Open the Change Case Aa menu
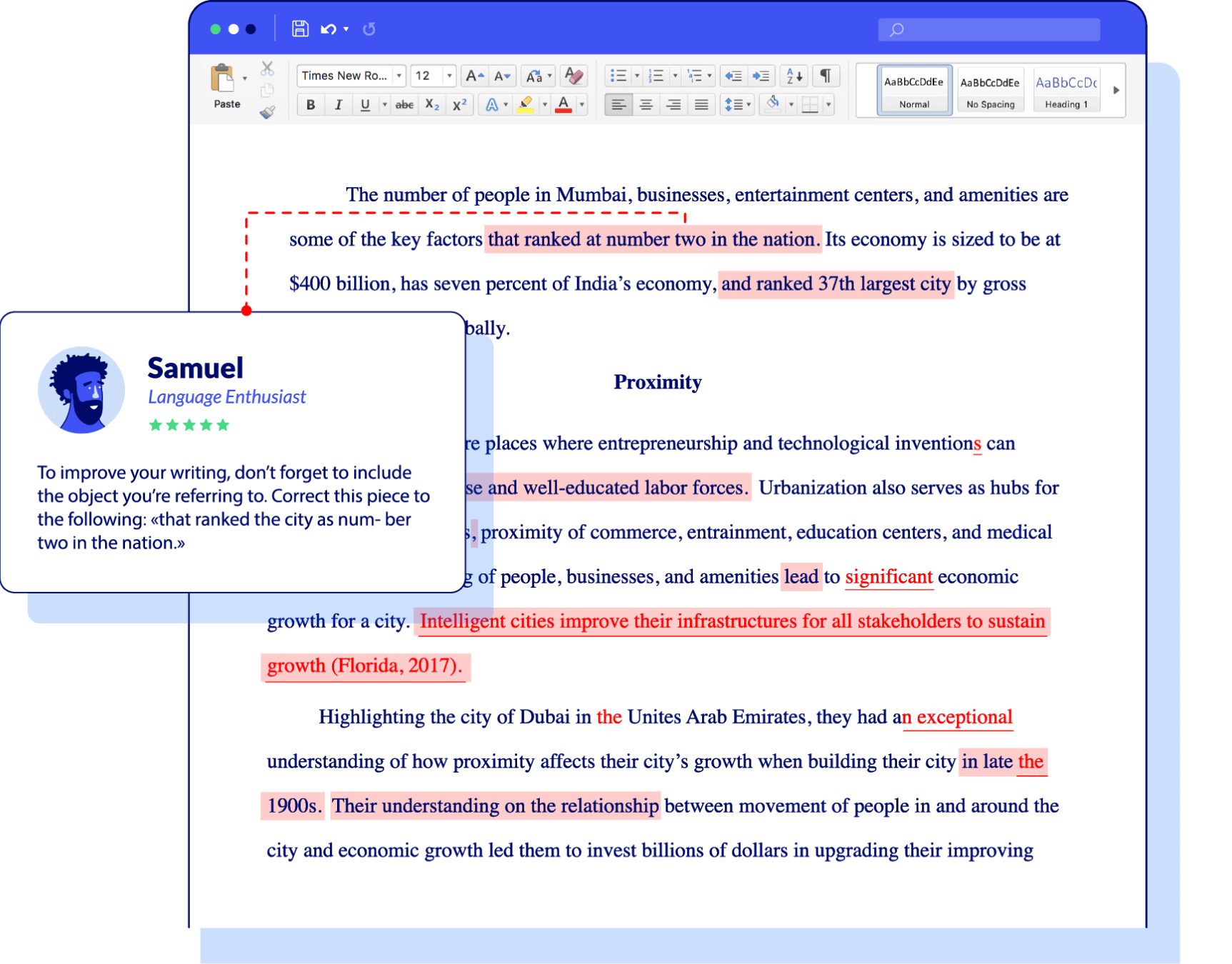This screenshot has height=964, width=1232. [539, 76]
